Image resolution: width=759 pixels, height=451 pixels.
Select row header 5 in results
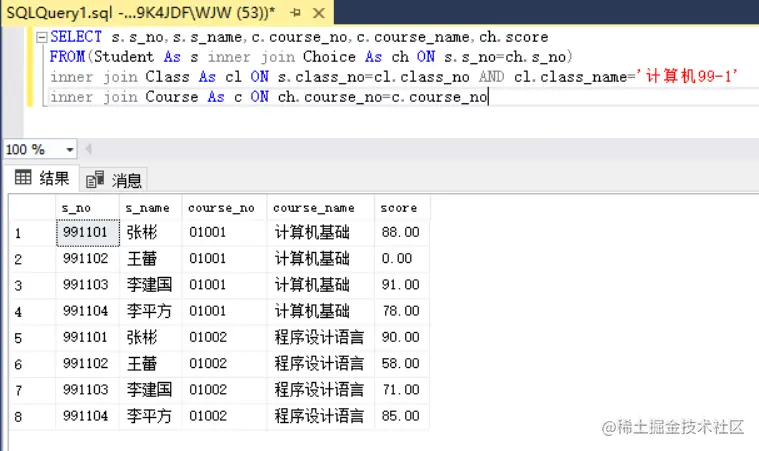33,338
